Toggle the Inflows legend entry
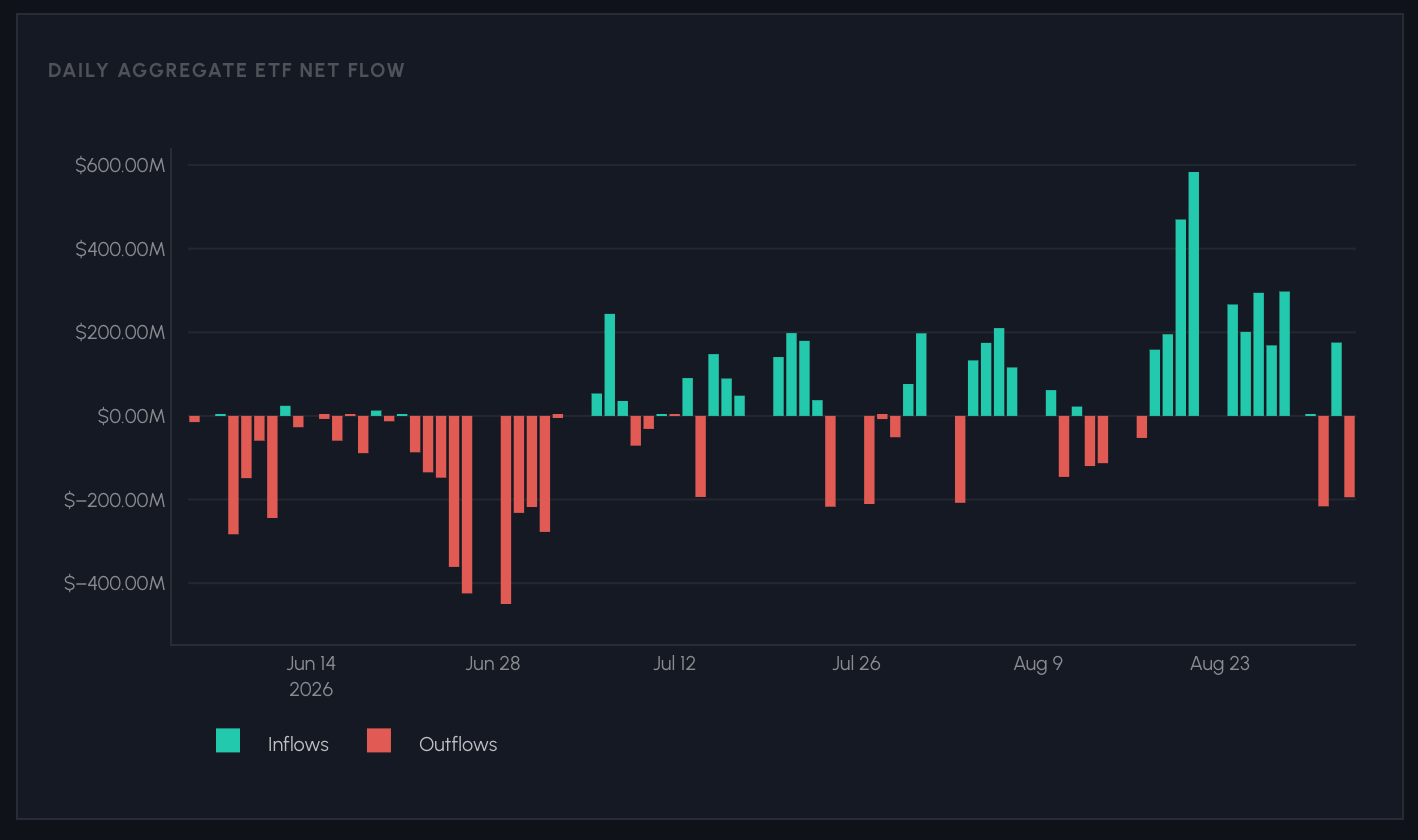Screen dimensions: 1418x840 272,743
